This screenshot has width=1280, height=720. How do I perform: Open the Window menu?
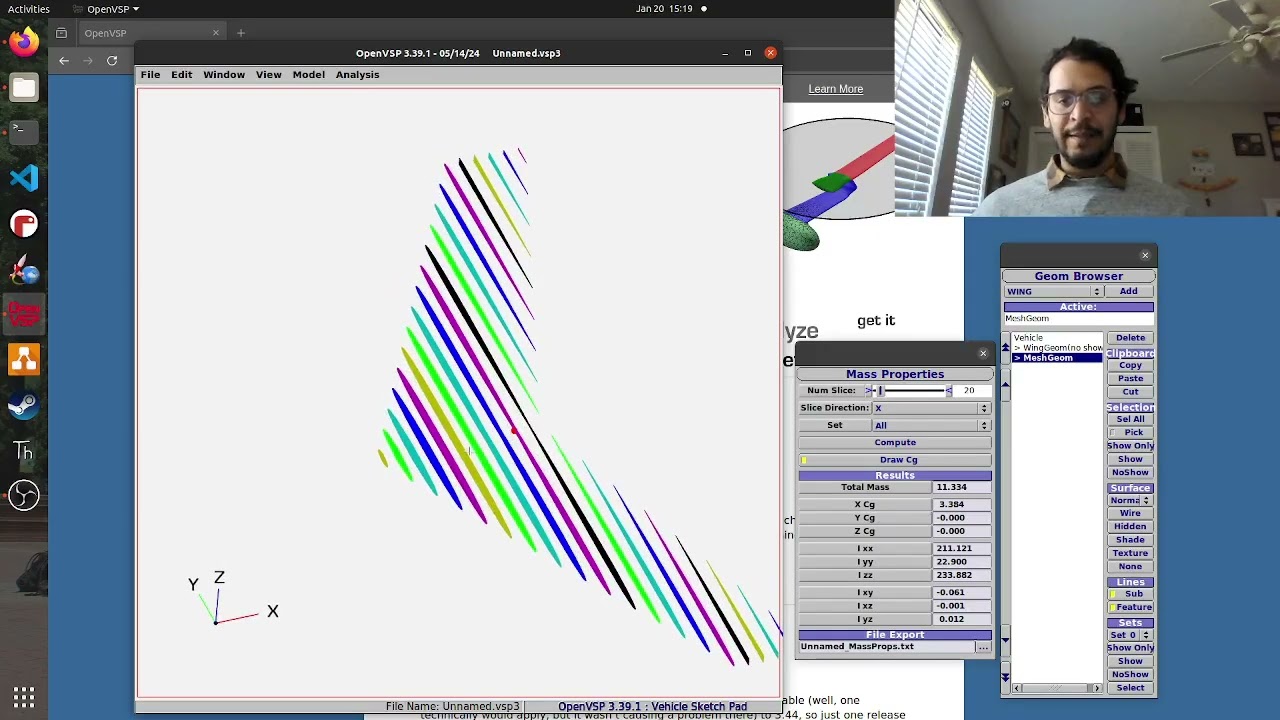pos(224,75)
